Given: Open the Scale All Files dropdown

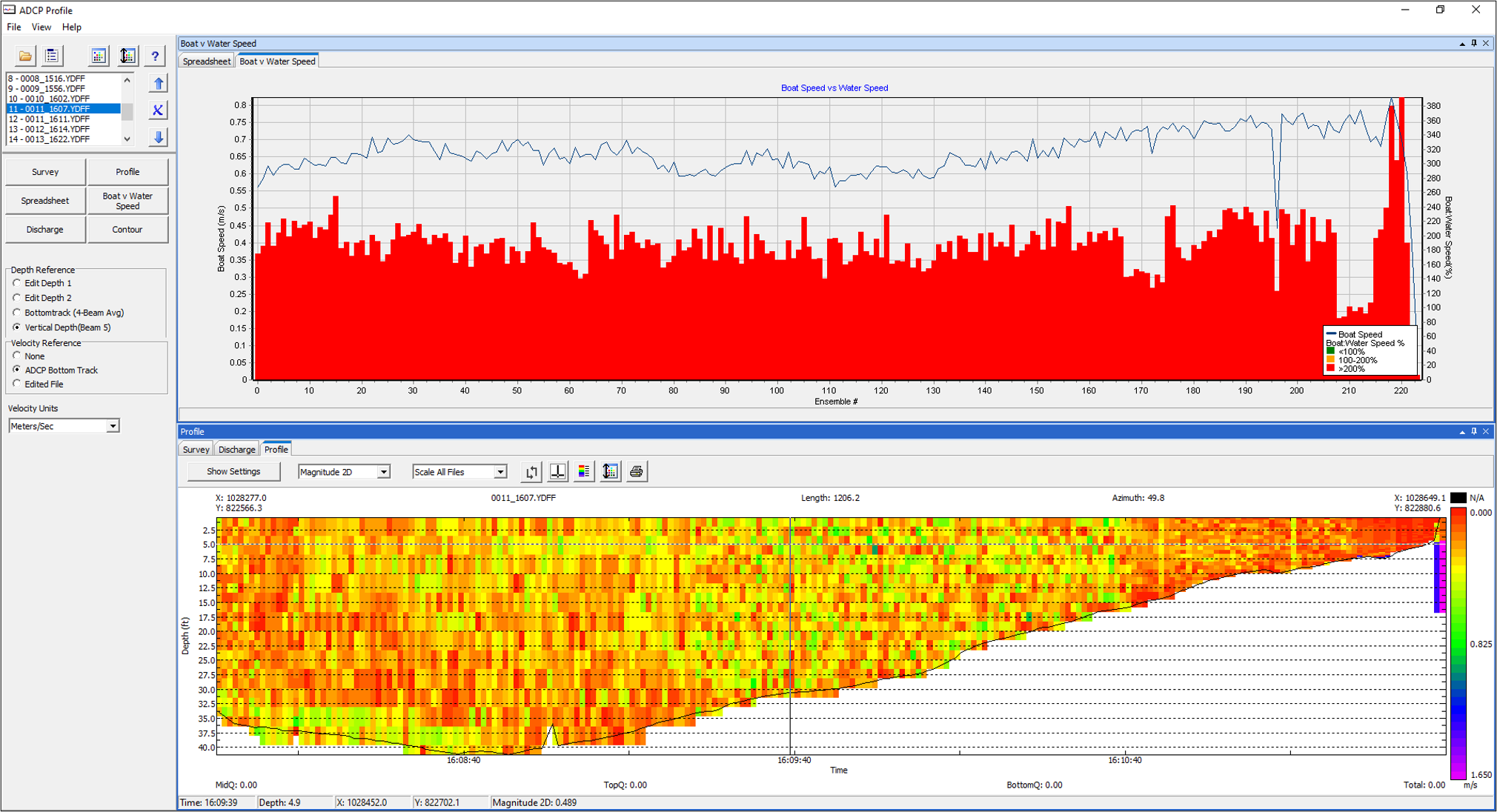Looking at the screenshot, I should click(x=499, y=471).
